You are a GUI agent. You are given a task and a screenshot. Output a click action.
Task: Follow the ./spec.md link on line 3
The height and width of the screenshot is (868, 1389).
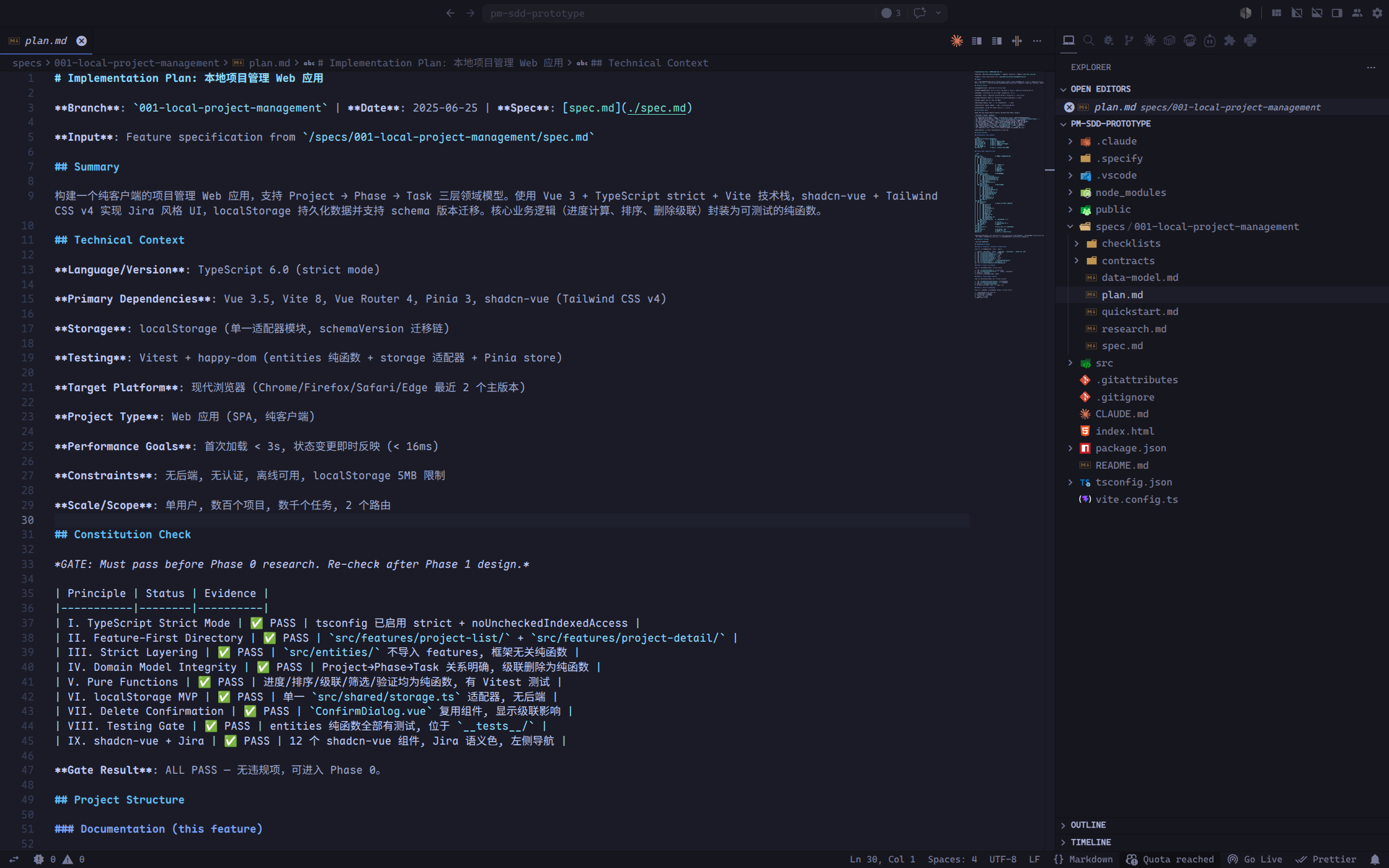(x=657, y=108)
